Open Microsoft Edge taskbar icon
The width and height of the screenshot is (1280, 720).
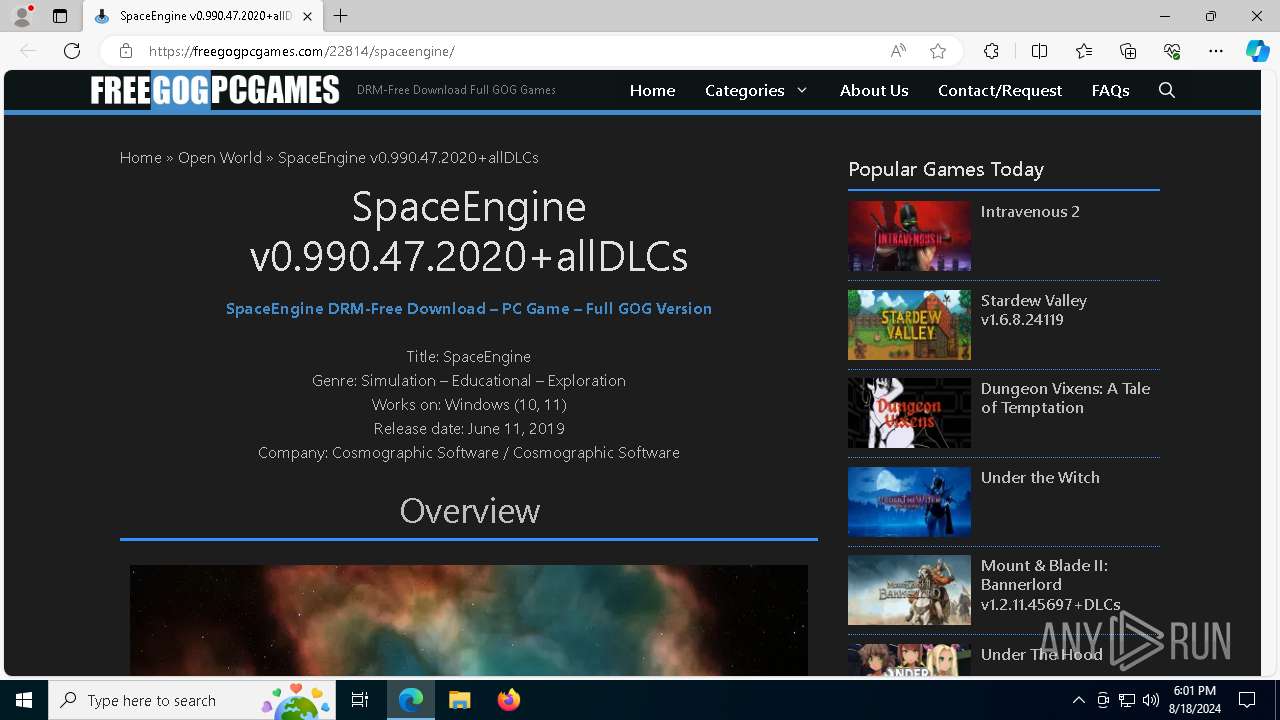pos(411,700)
